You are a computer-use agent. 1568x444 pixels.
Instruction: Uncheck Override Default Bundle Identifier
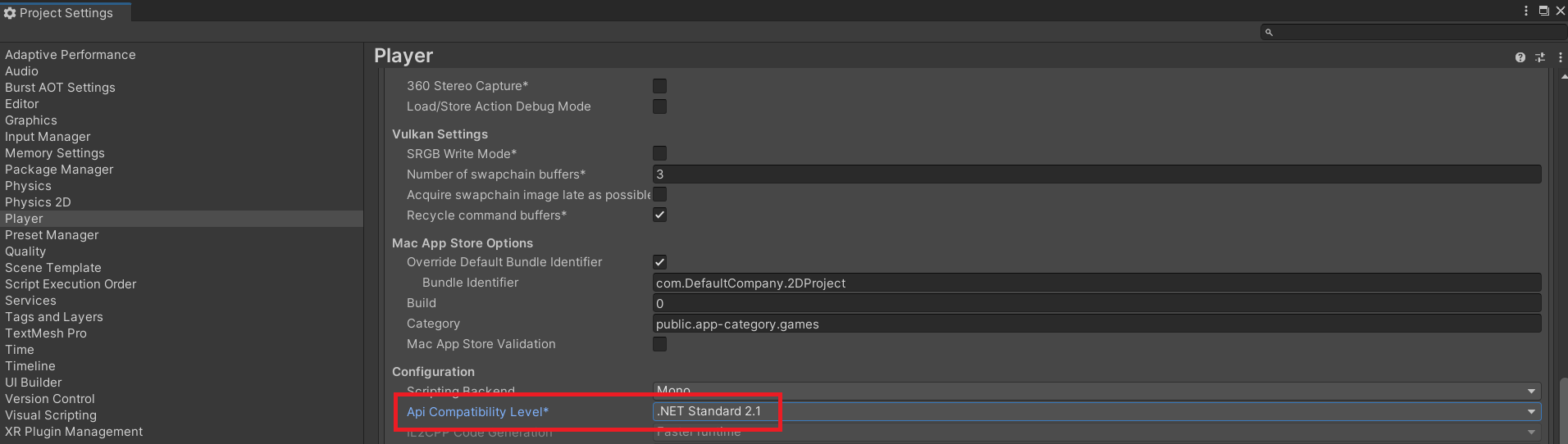click(659, 262)
